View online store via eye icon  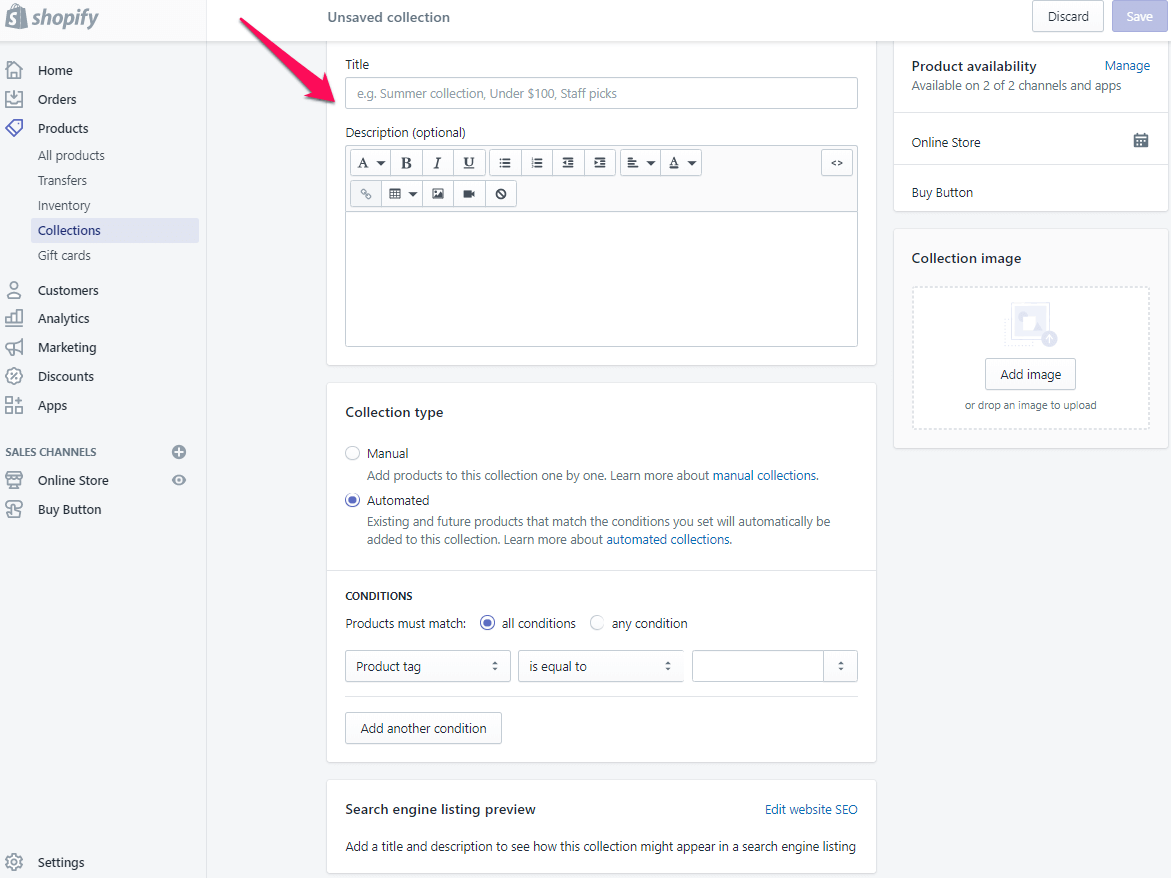pyautogui.click(x=178, y=480)
